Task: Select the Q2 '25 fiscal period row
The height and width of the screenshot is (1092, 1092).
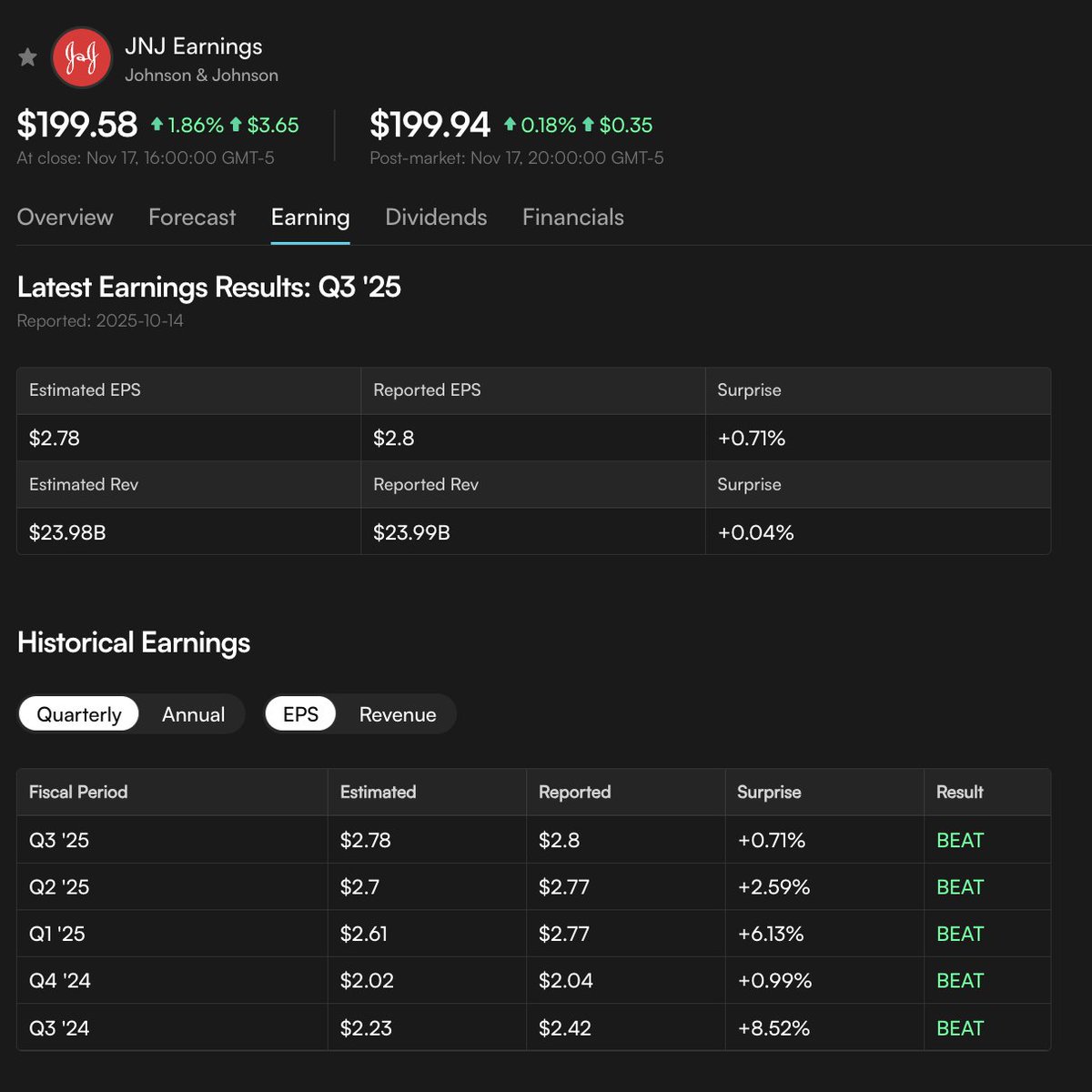Action: [x=533, y=886]
